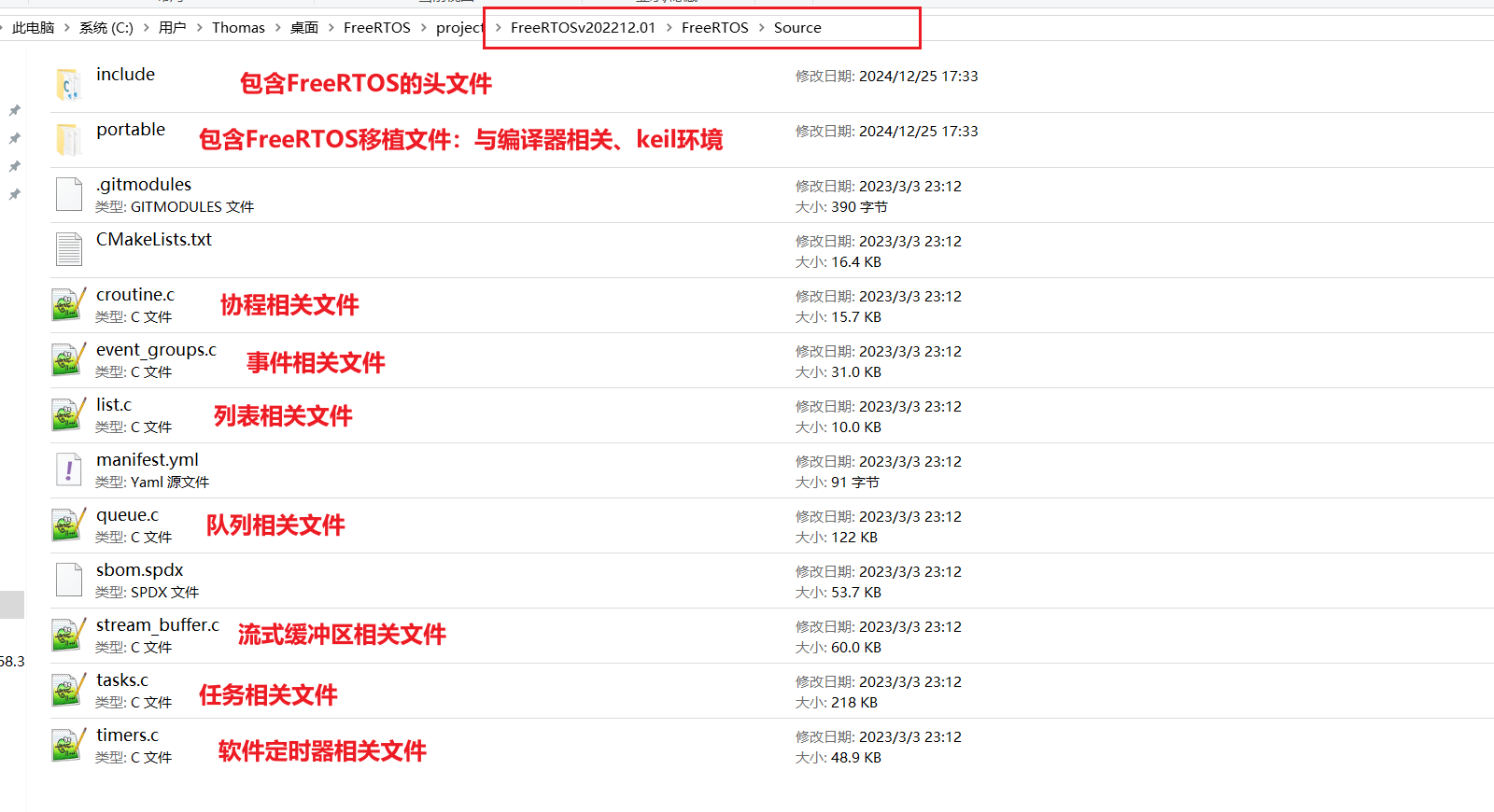Click the 218 KB size of tasks.c

coord(853,703)
